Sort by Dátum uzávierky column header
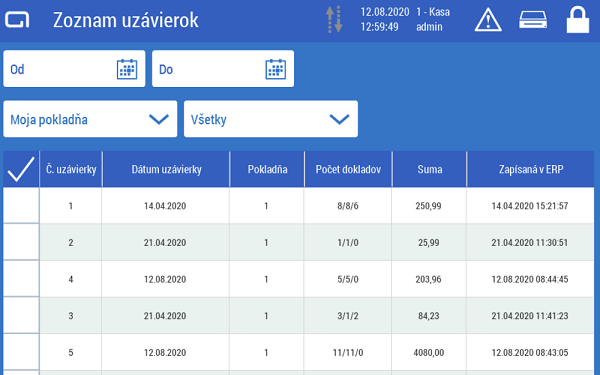 tap(166, 169)
